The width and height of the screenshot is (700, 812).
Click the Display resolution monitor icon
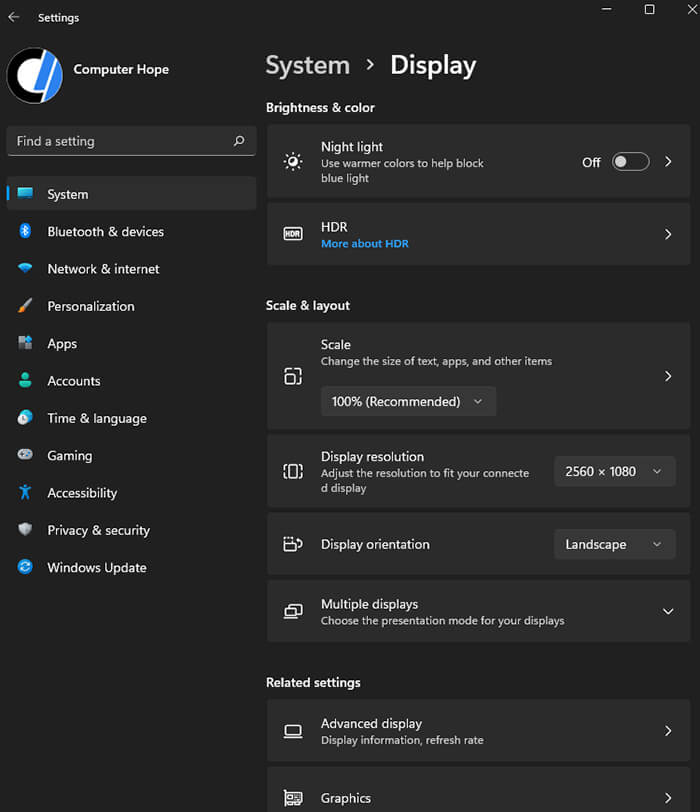[x=293, y=471]
